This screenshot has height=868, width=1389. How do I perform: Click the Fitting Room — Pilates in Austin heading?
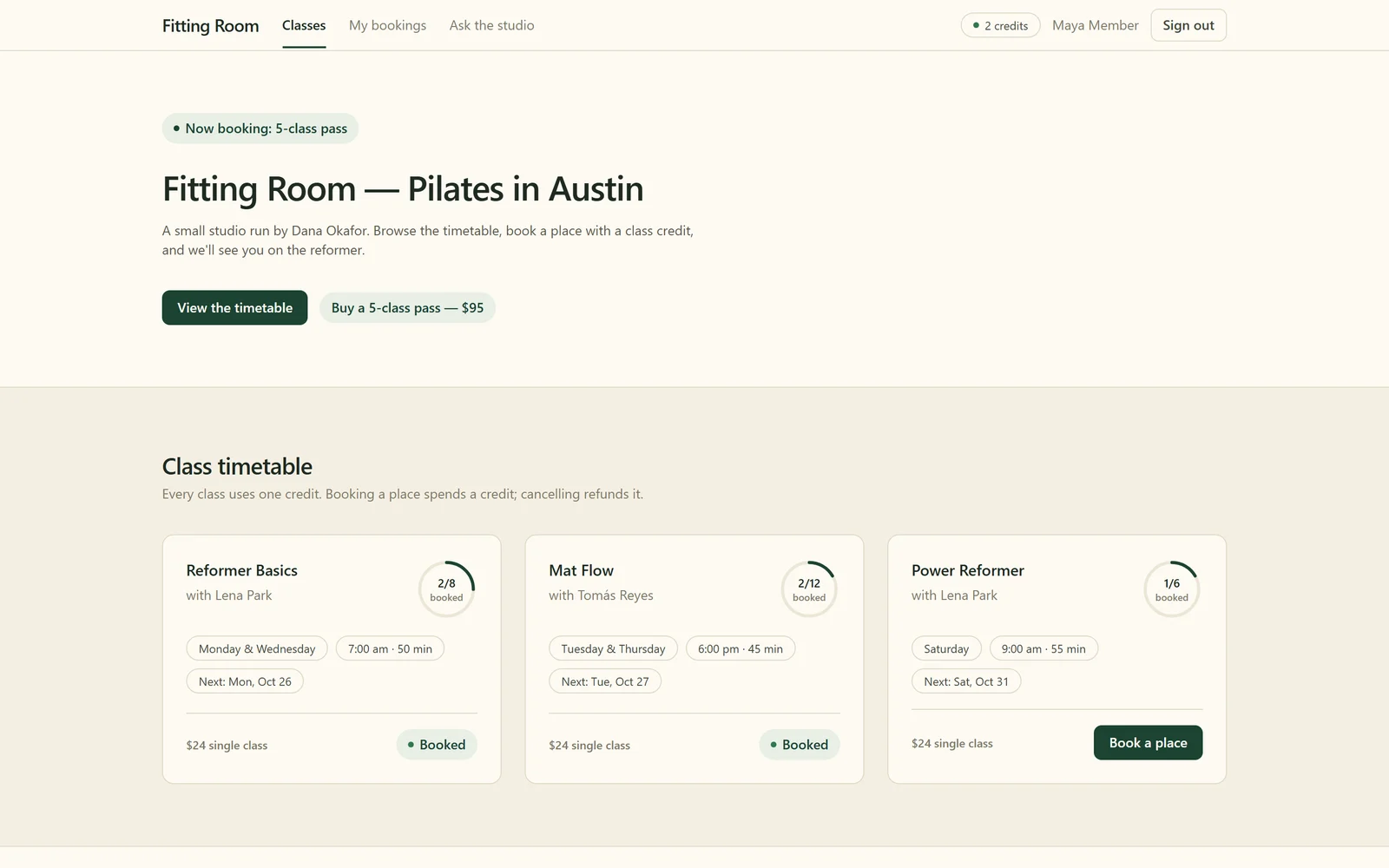(x=403, y=188)
